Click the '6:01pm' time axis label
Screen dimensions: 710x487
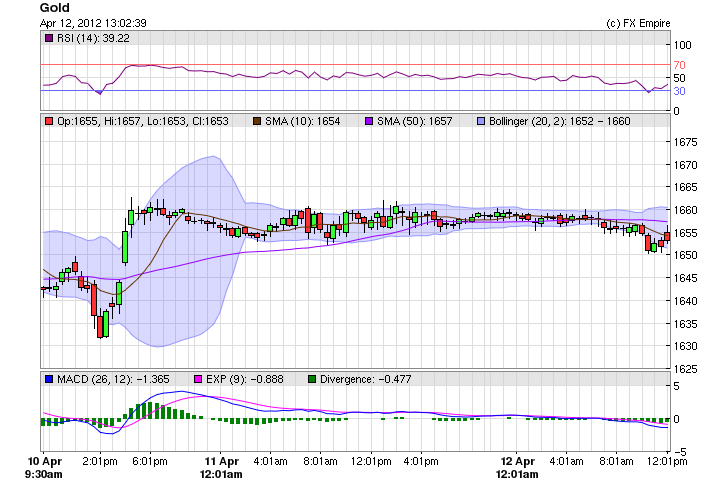point(150,461)
